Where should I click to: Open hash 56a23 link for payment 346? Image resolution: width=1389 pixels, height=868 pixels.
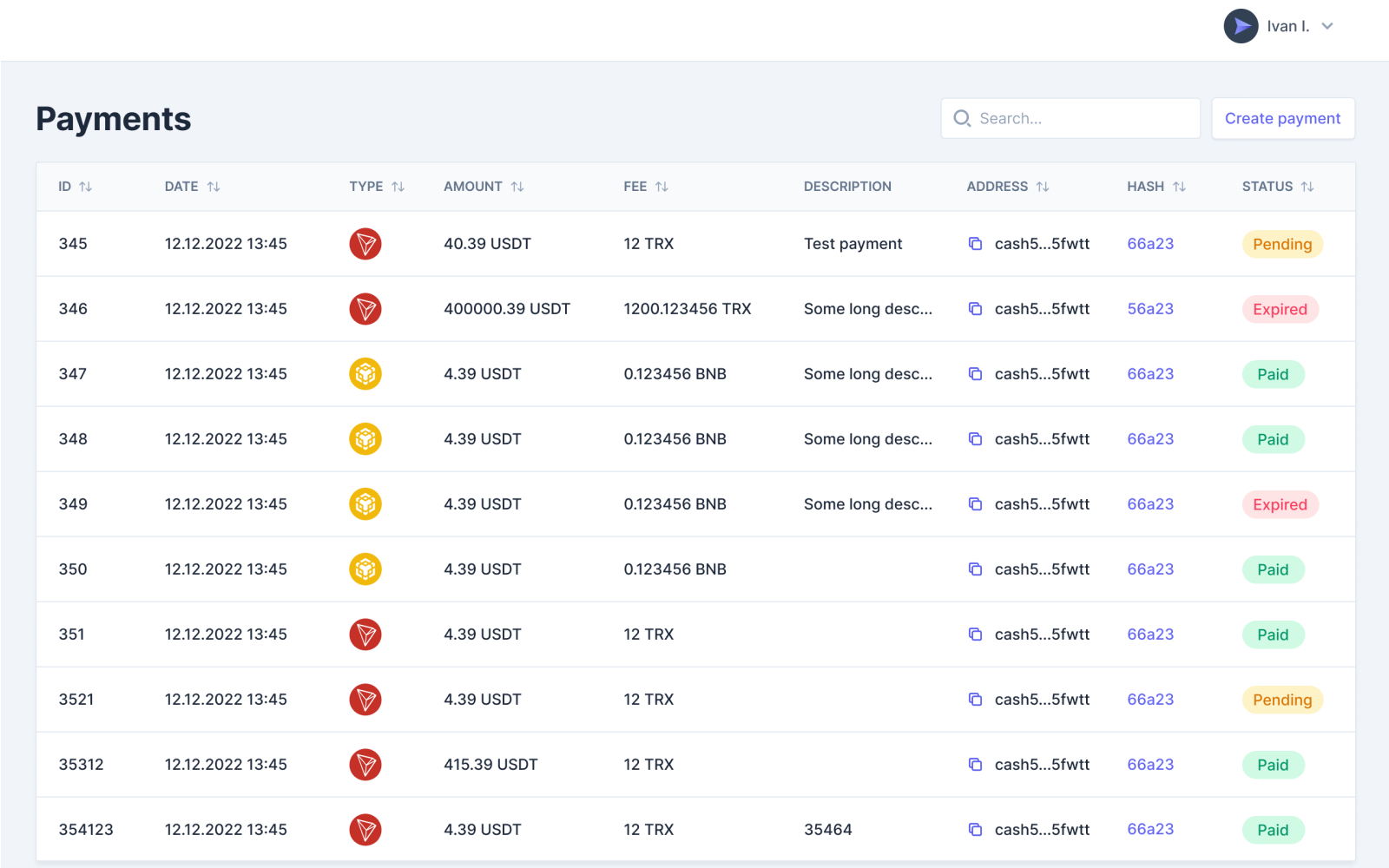click(x=1150, y=309)
